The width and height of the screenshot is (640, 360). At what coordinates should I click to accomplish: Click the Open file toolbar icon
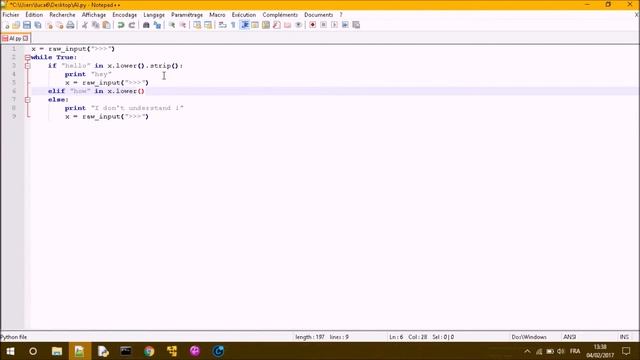[x=16, y=25]
